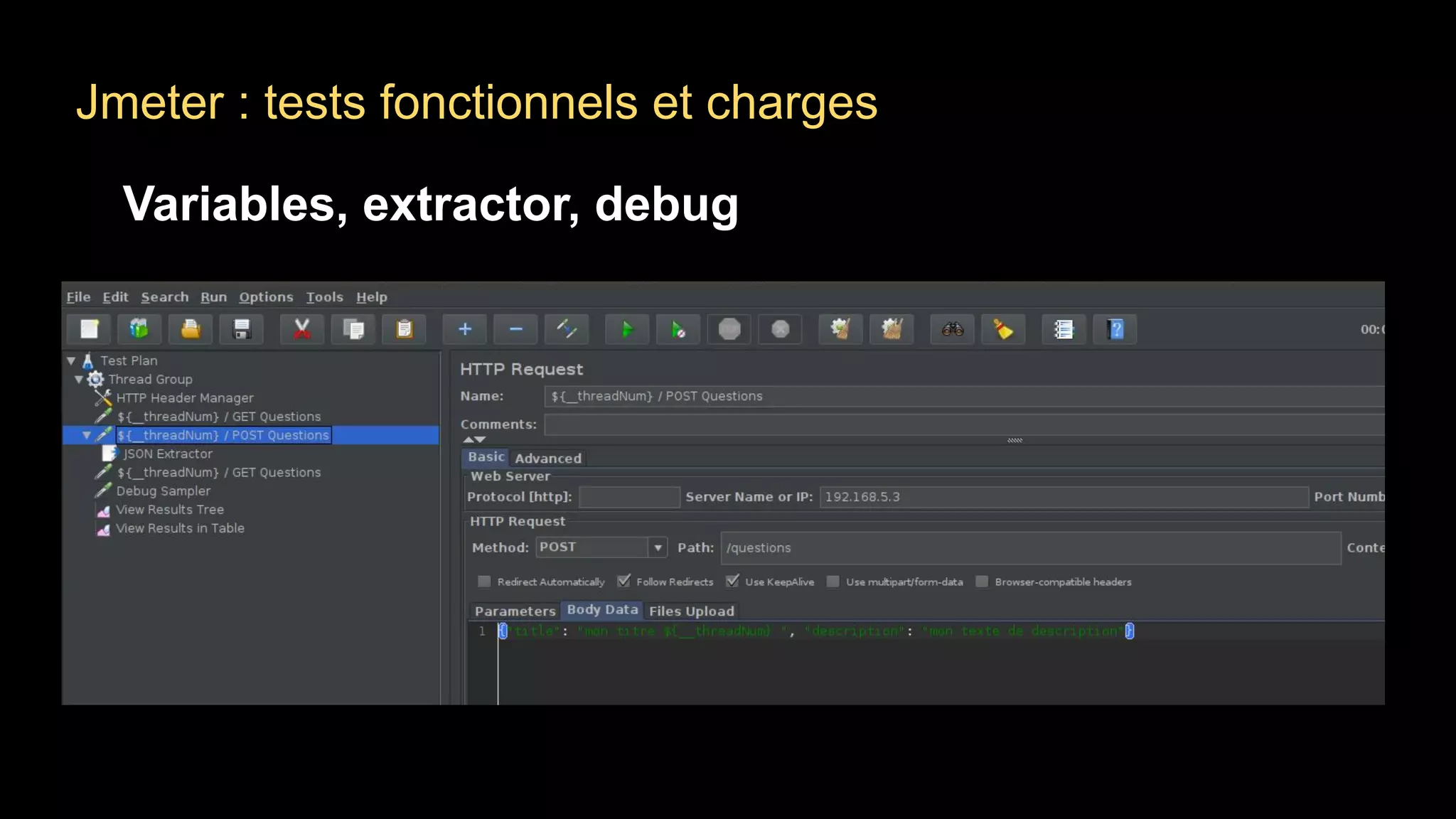Click the Name input field

(x=964, y=397)
